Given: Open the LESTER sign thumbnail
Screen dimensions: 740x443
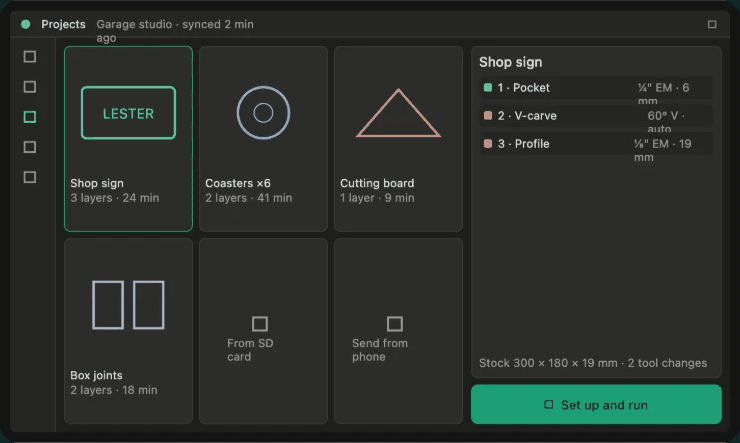Looking at the screenshot, I should pyautogui.click(x=128, y=113).
